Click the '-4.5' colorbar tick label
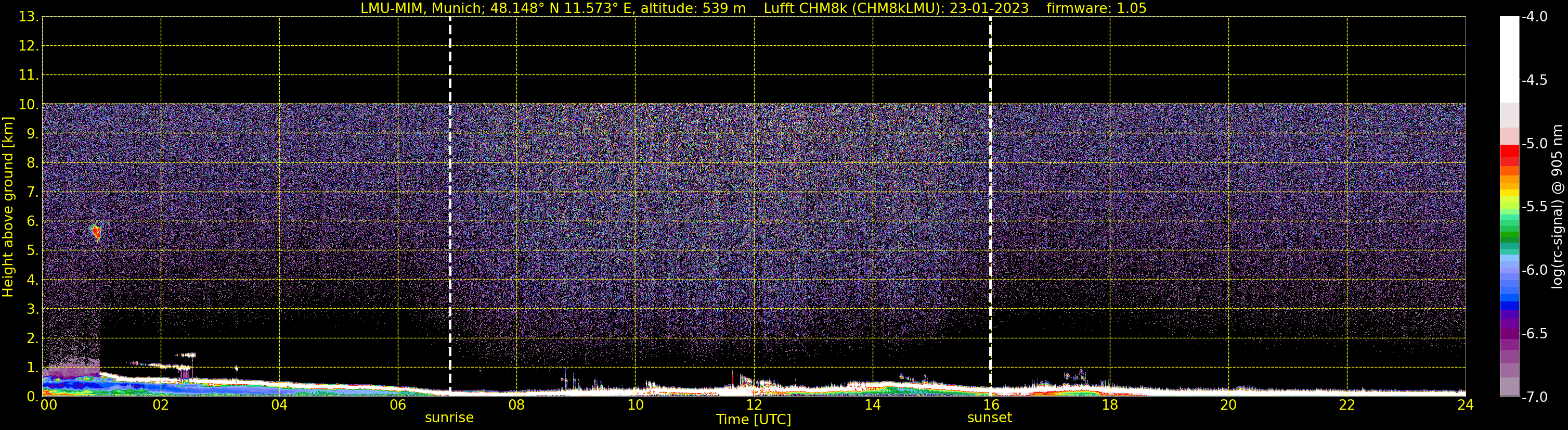Image resolution: width=1568 pixels, height=430 pixels. click(x=1534, y=80)
